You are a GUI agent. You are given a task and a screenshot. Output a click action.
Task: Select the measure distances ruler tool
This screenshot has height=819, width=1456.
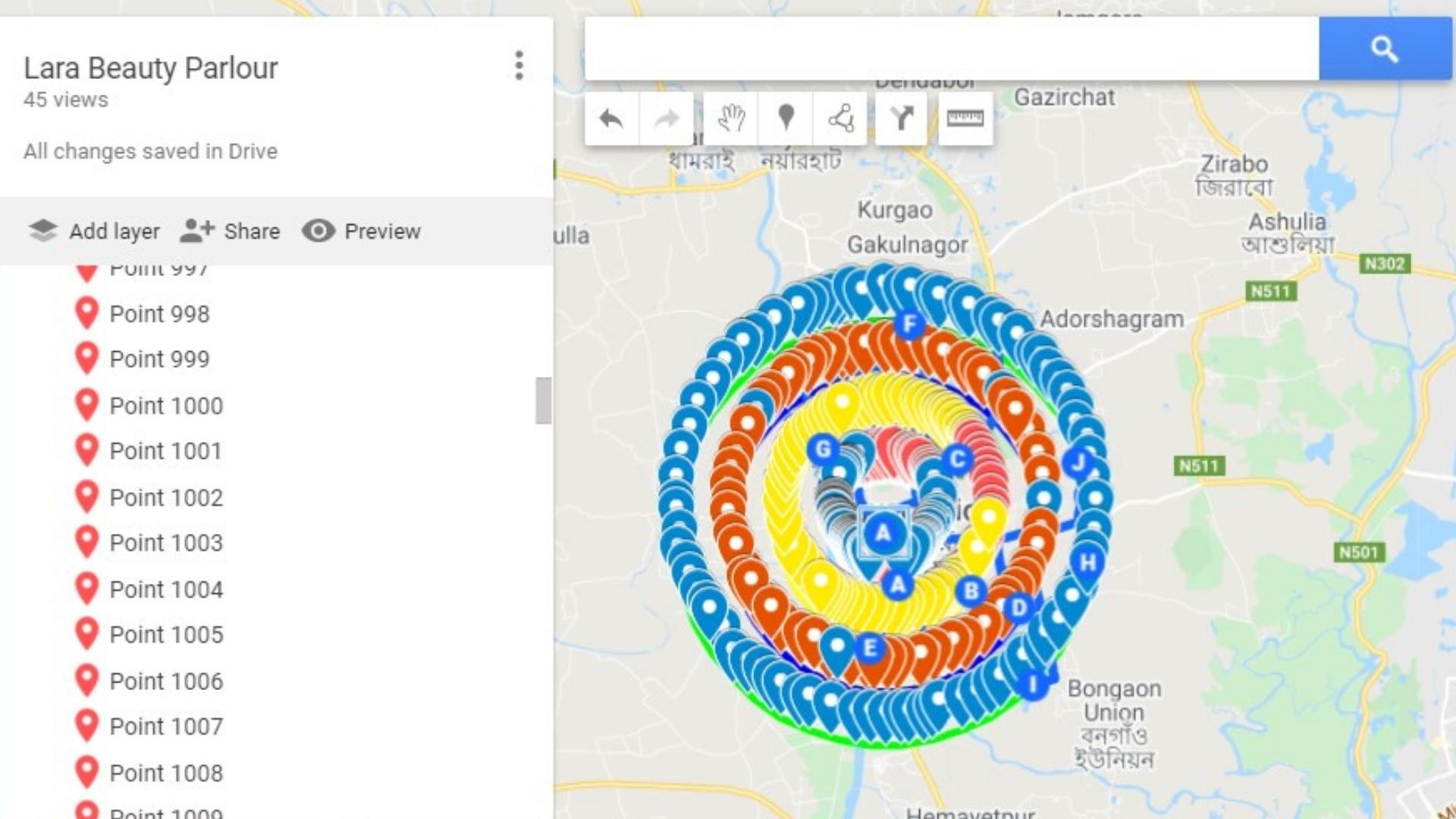[965, 118]
